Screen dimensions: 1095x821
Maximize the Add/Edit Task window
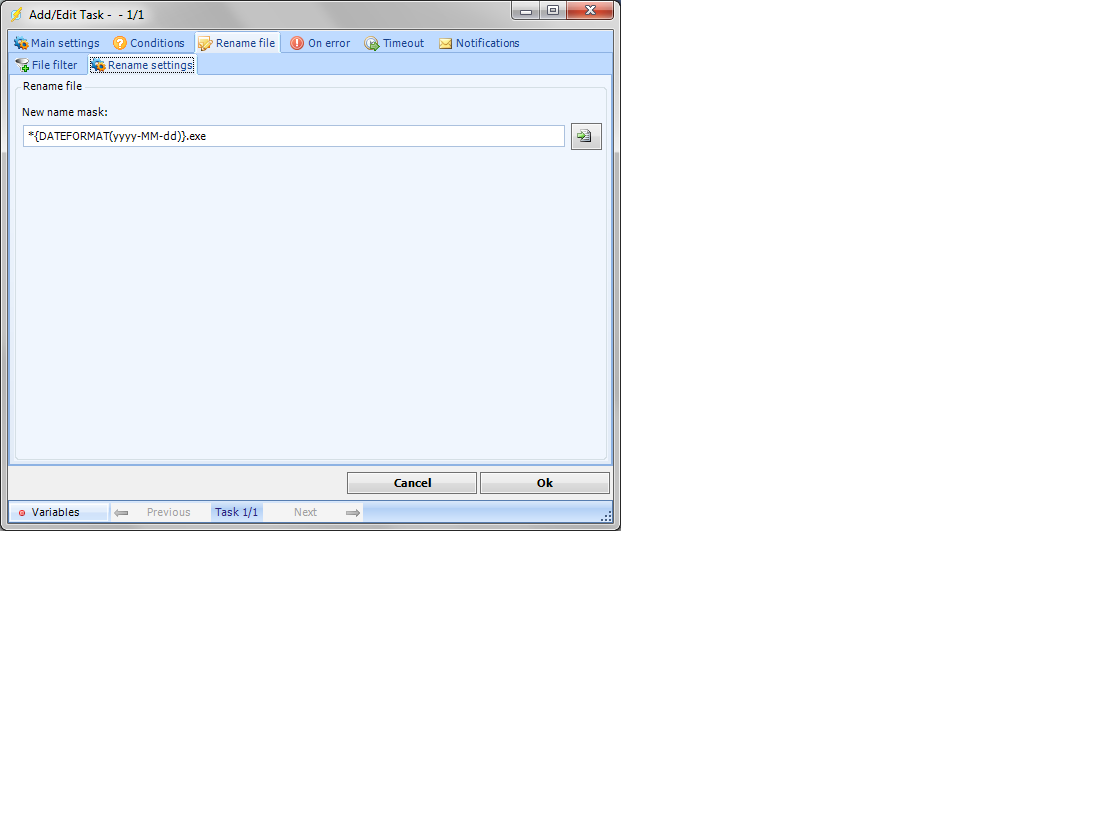[553, 11]
